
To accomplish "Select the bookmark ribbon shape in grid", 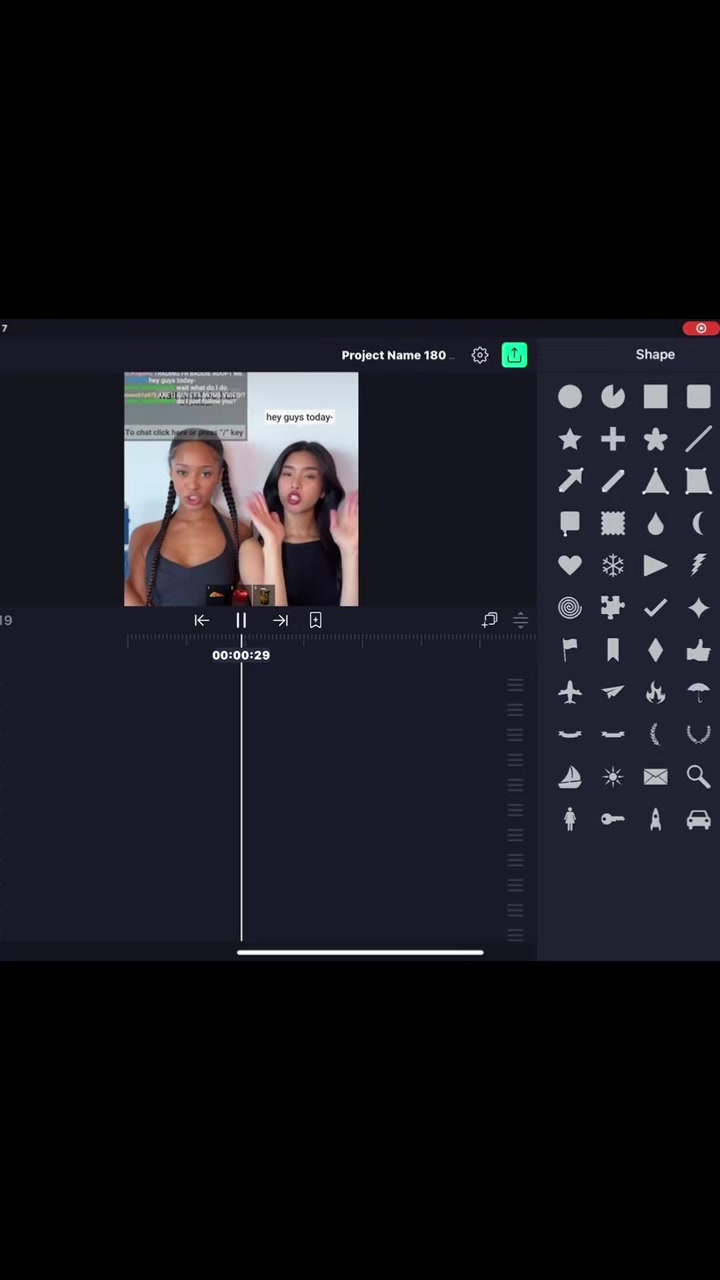I will click(x=612, y=650).
